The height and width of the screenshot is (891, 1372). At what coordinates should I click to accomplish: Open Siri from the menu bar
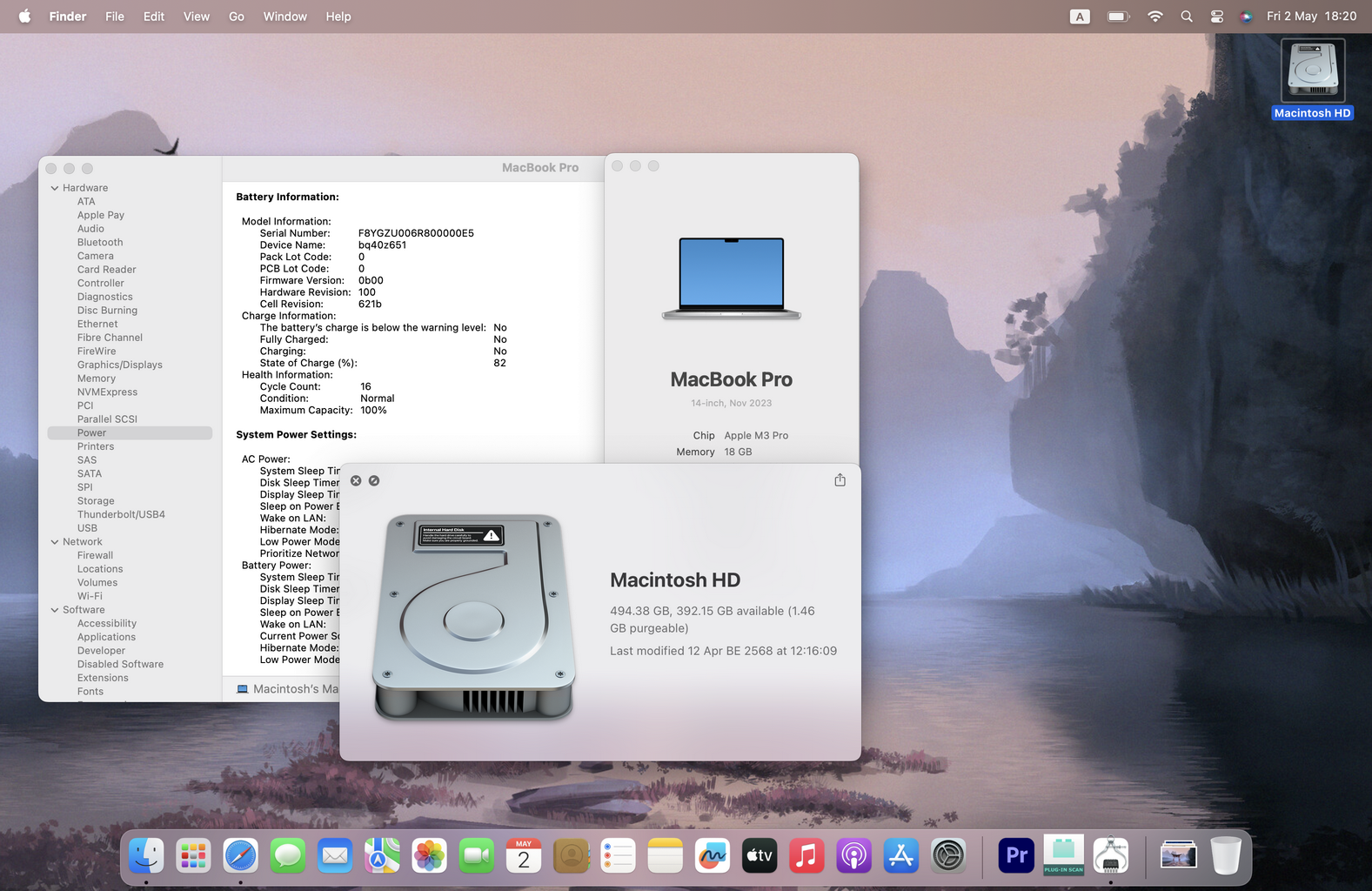coord(1247,17)
